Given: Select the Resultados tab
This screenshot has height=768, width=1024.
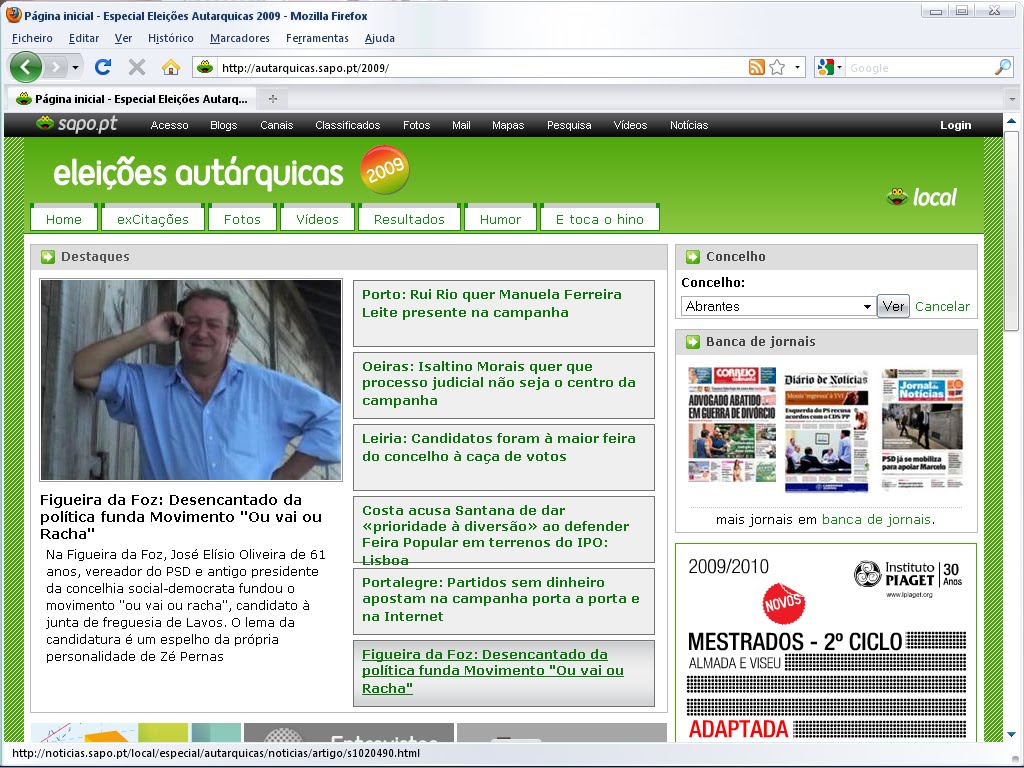Looking at the screenshot, I should point(409,219).
